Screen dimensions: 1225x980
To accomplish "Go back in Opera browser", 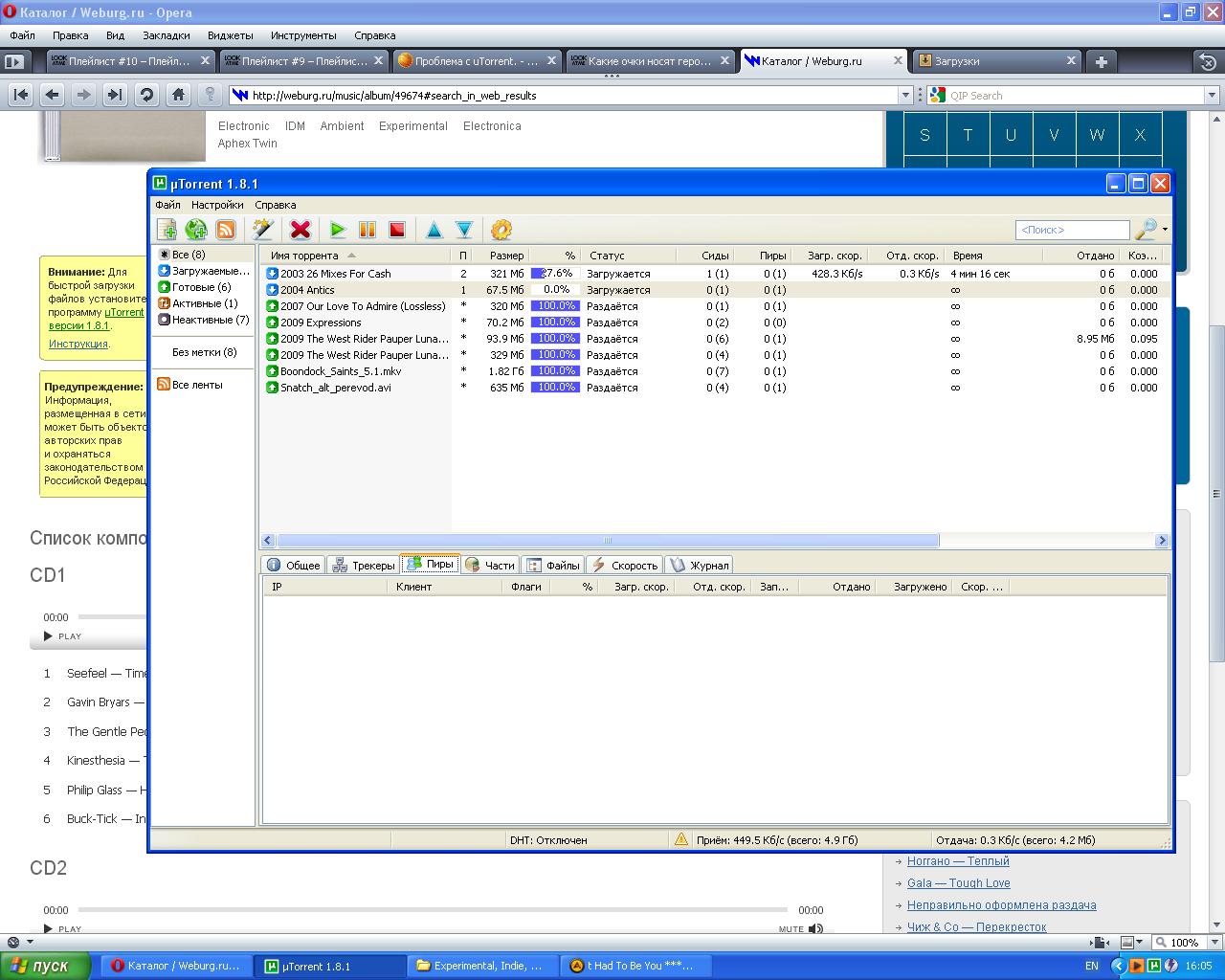I will pos(53,95).
